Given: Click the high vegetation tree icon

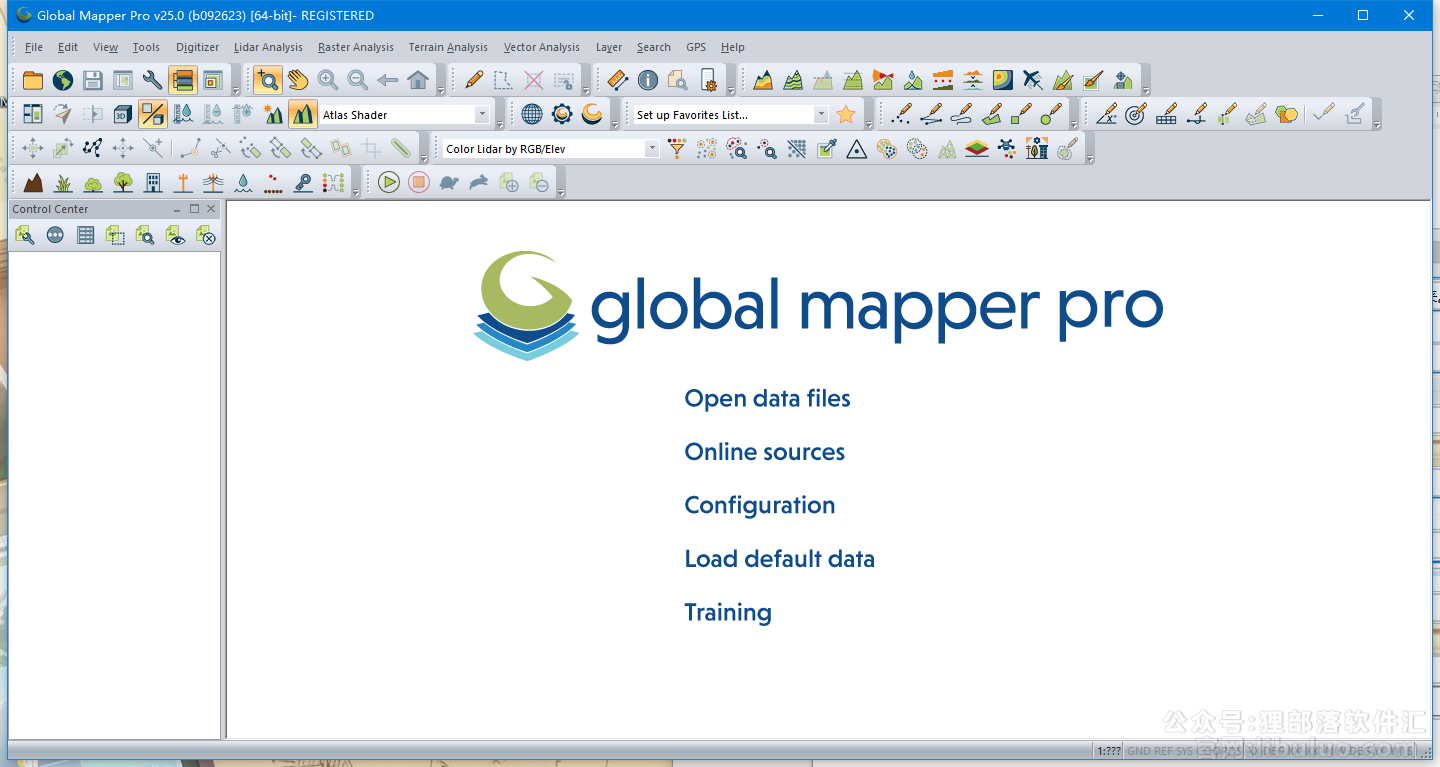Looking at the screenshot, I should coord(123,182).
